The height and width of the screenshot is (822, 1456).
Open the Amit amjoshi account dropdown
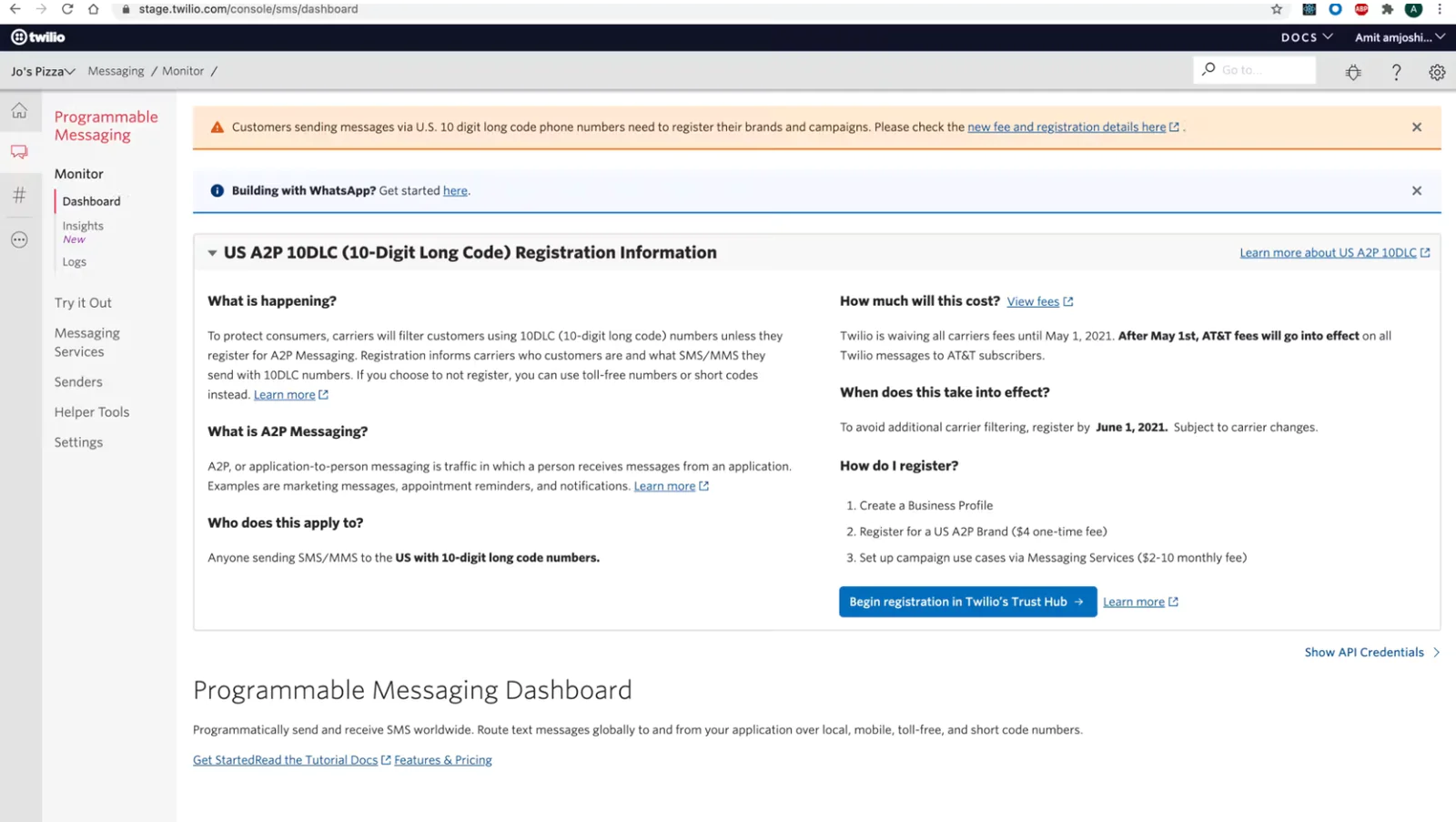pos(1400,37)
